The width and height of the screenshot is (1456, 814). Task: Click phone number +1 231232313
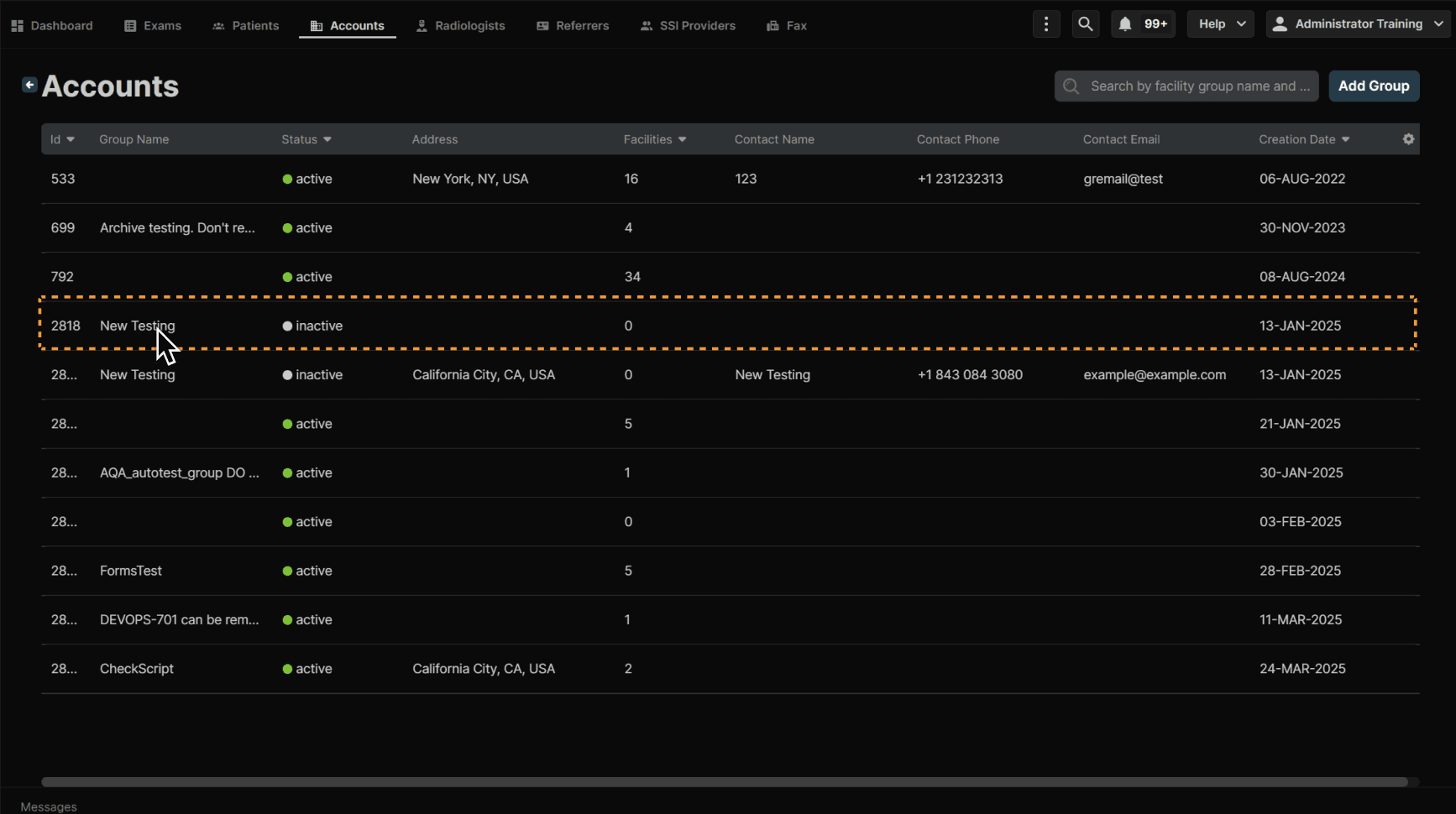tap(960, 179)
